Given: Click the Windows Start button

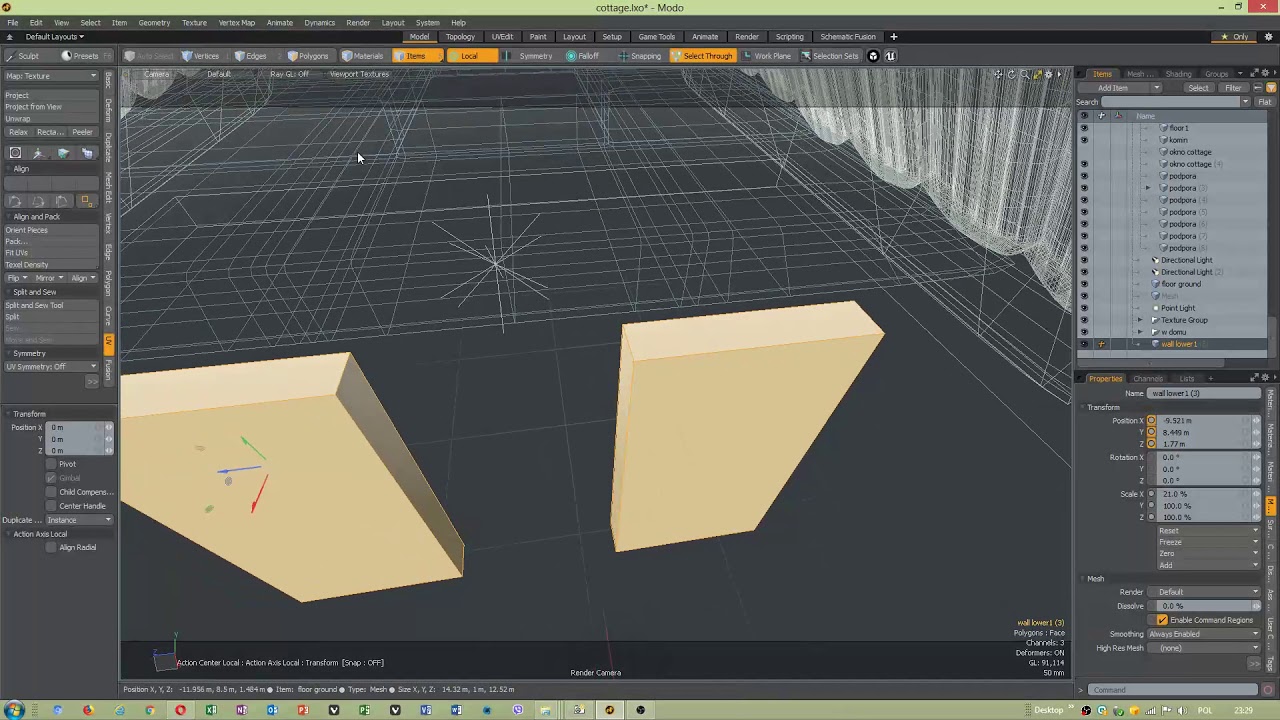Looking at the screenshot, I should (x=13, y=710).
